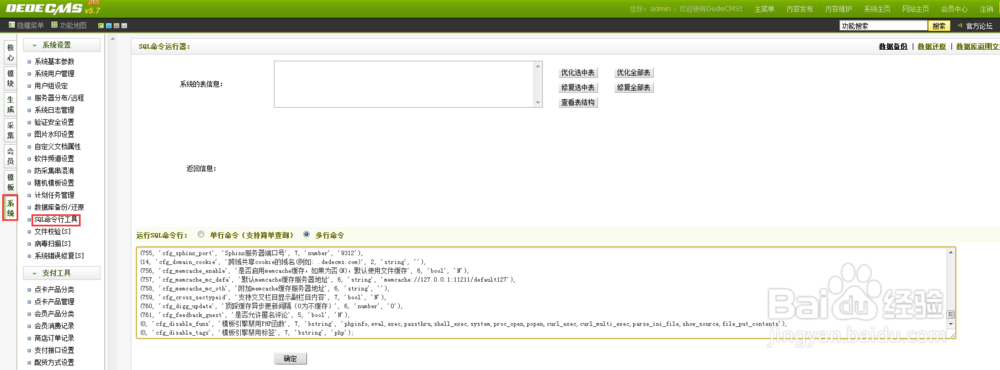Click the 优化选中表 button
This screenshot has height=370, width=1000.
coord(578,73)
